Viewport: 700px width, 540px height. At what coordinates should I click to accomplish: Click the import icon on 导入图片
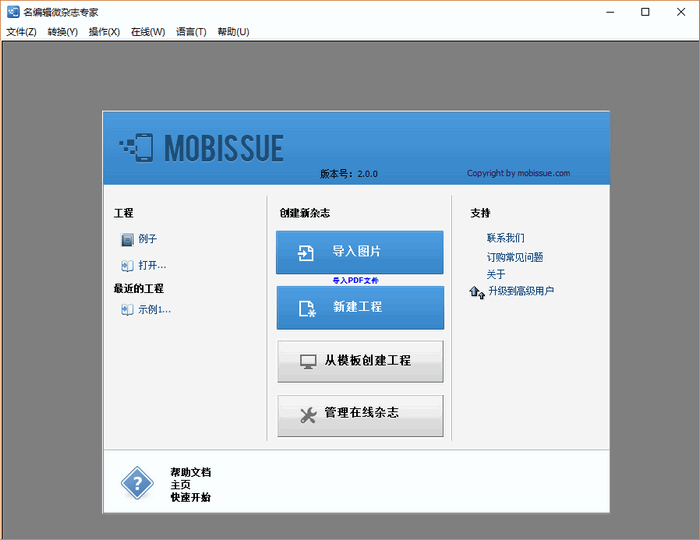(x=306, y=253)
